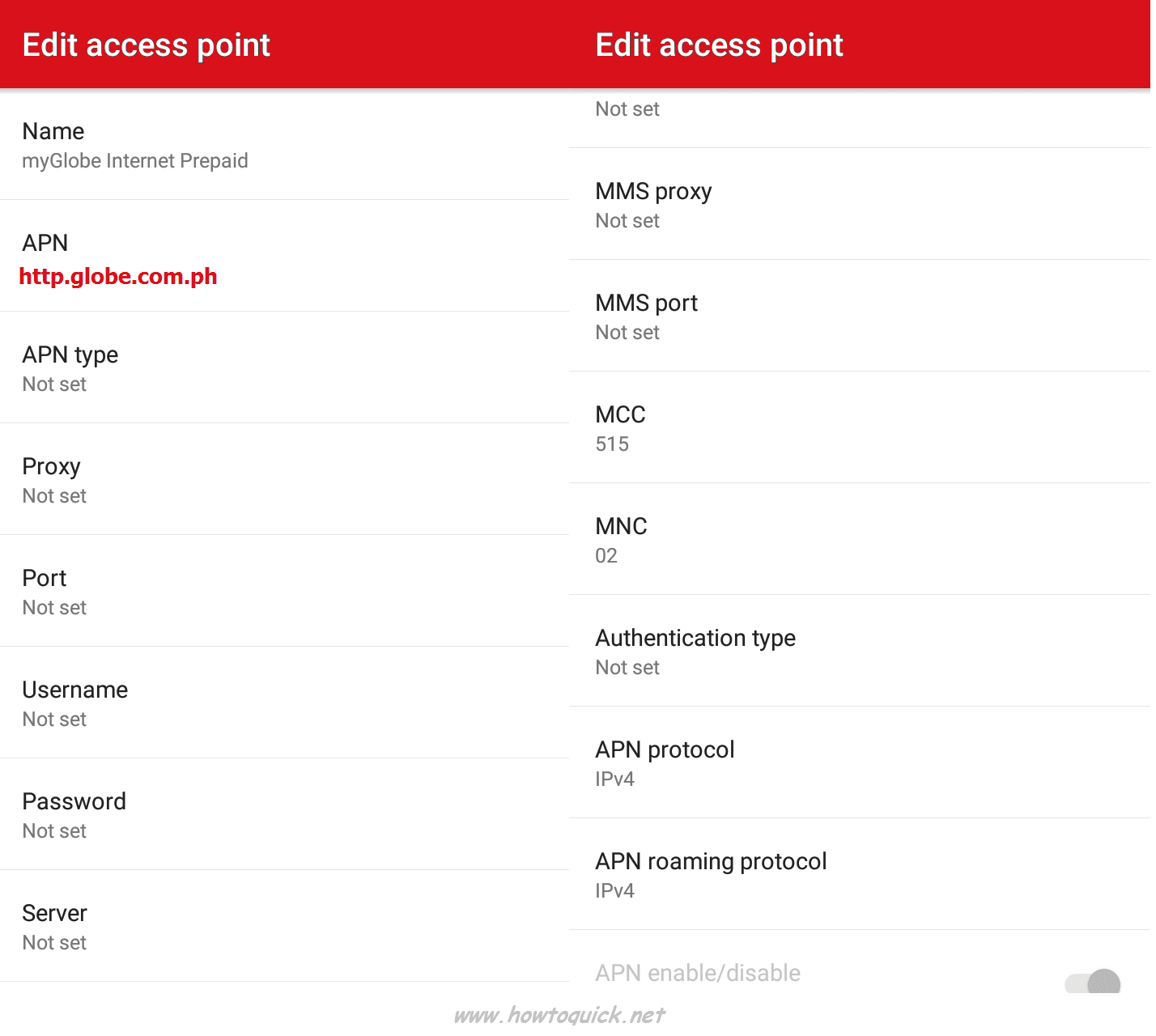Edit the APN field http.globe.com.ph
The image size is (1156, 1036).
click(x=285, y=256)
